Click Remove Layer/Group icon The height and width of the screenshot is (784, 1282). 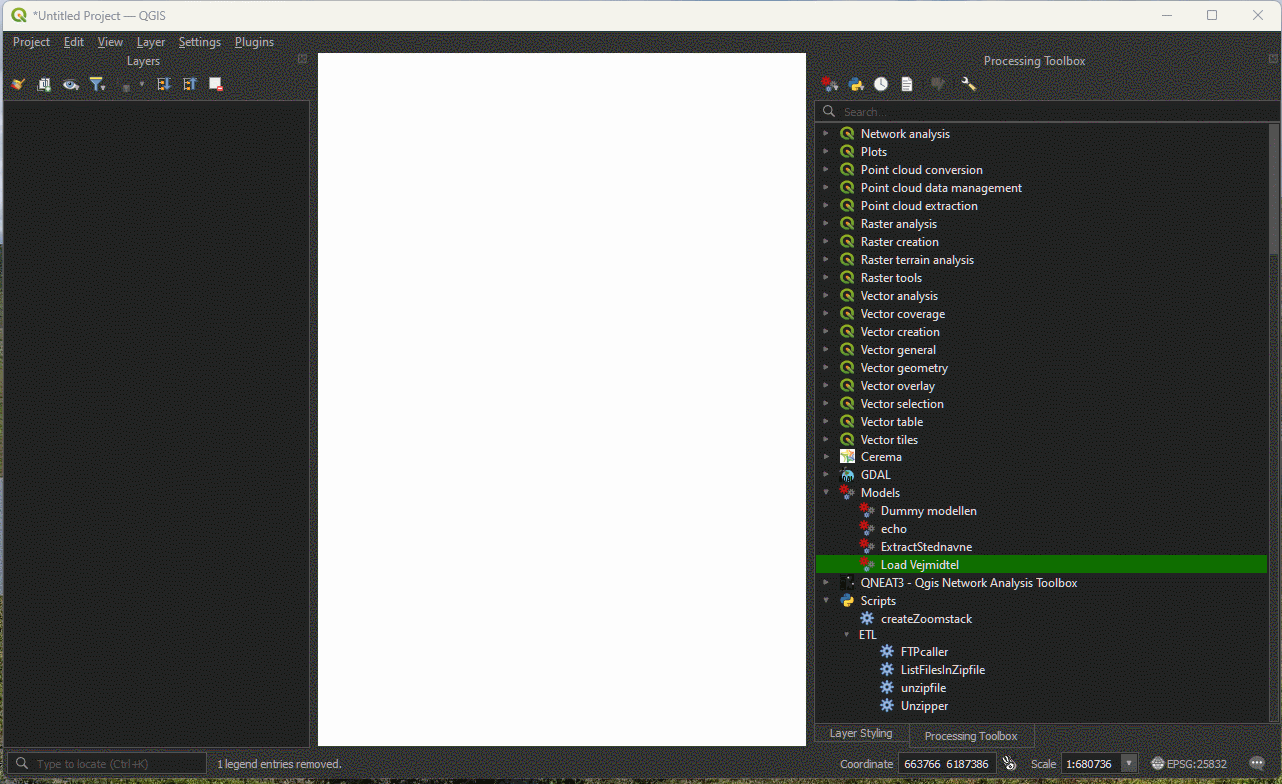pos(215,85)
